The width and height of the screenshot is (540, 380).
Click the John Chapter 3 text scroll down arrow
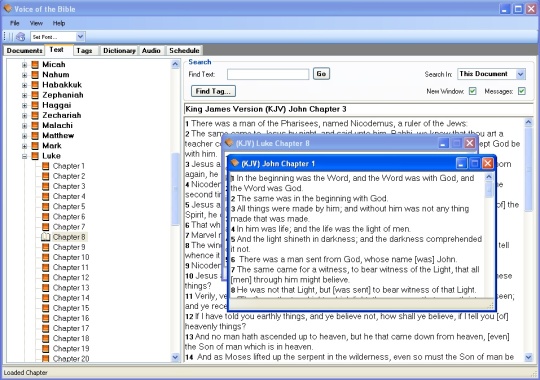coord(529,357)
